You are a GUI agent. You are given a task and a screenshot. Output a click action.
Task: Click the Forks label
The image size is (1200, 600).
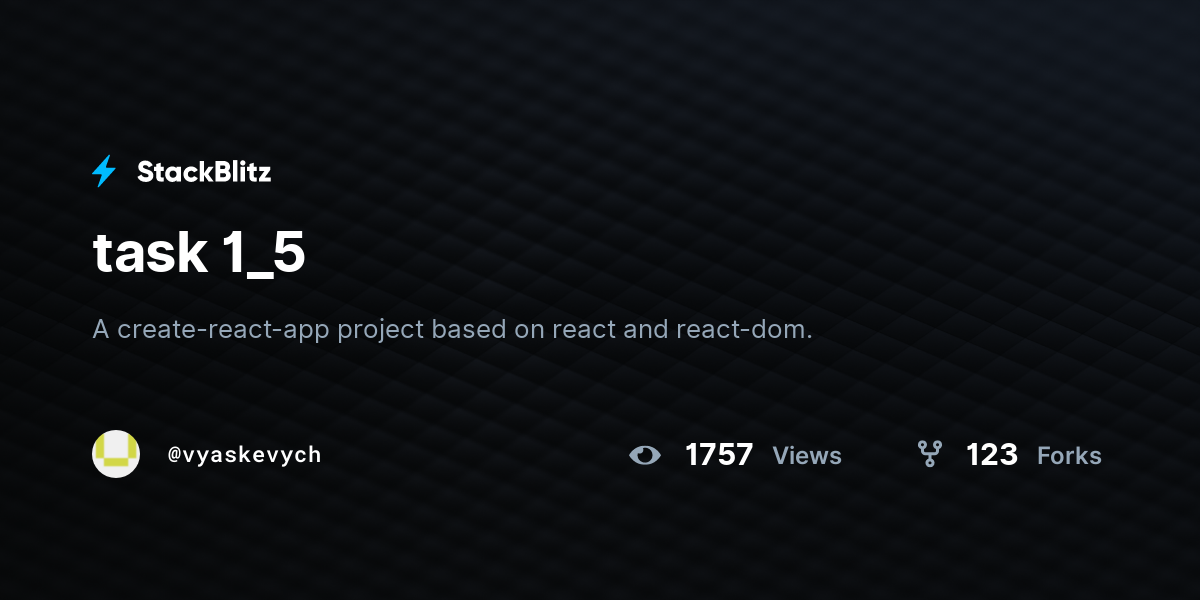1069,456
